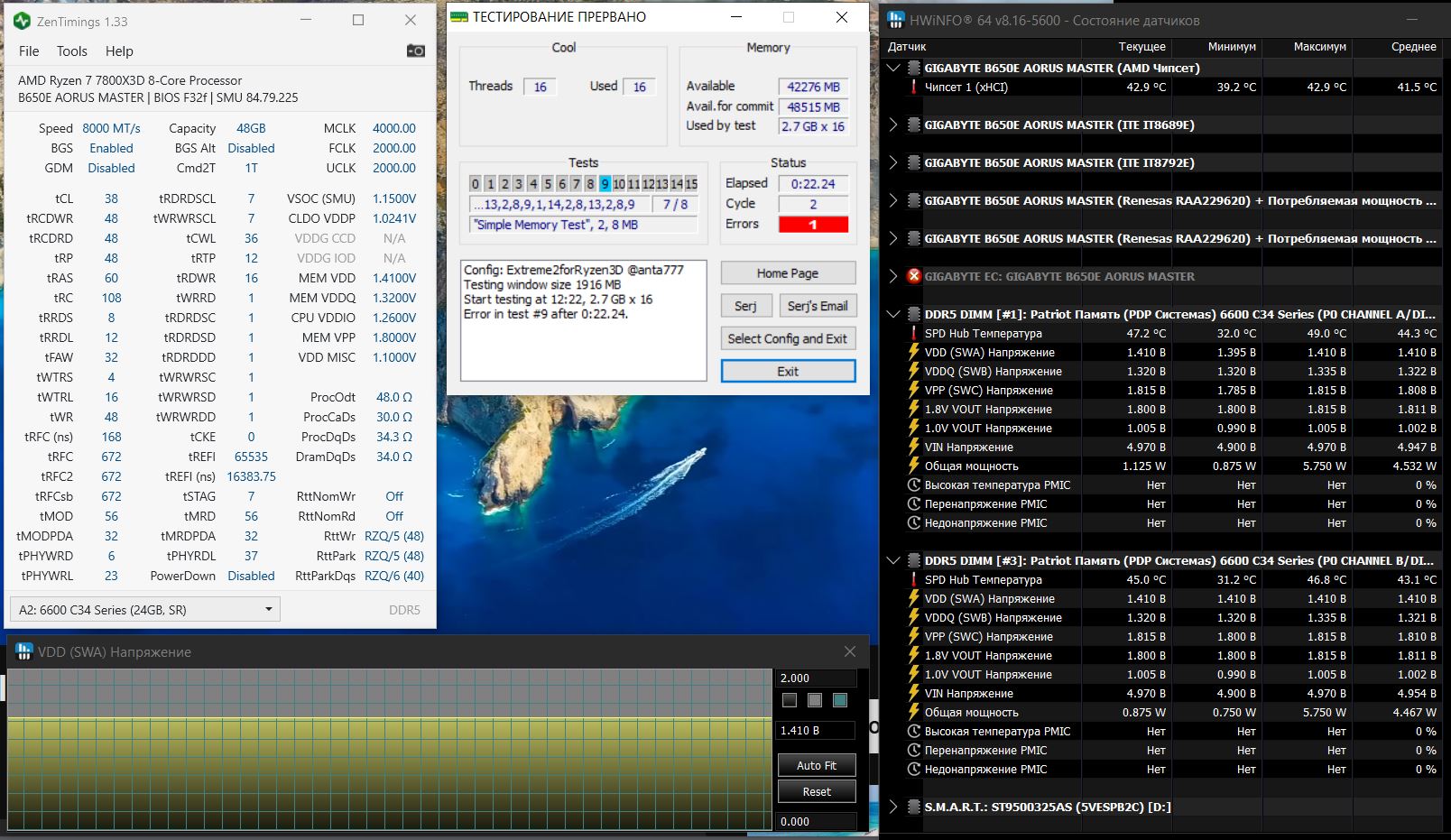Image resolution: width=1451 pixels, height=840 pixels.
Task: Click the teal color swatch in graph window
Action: [840, 701]
